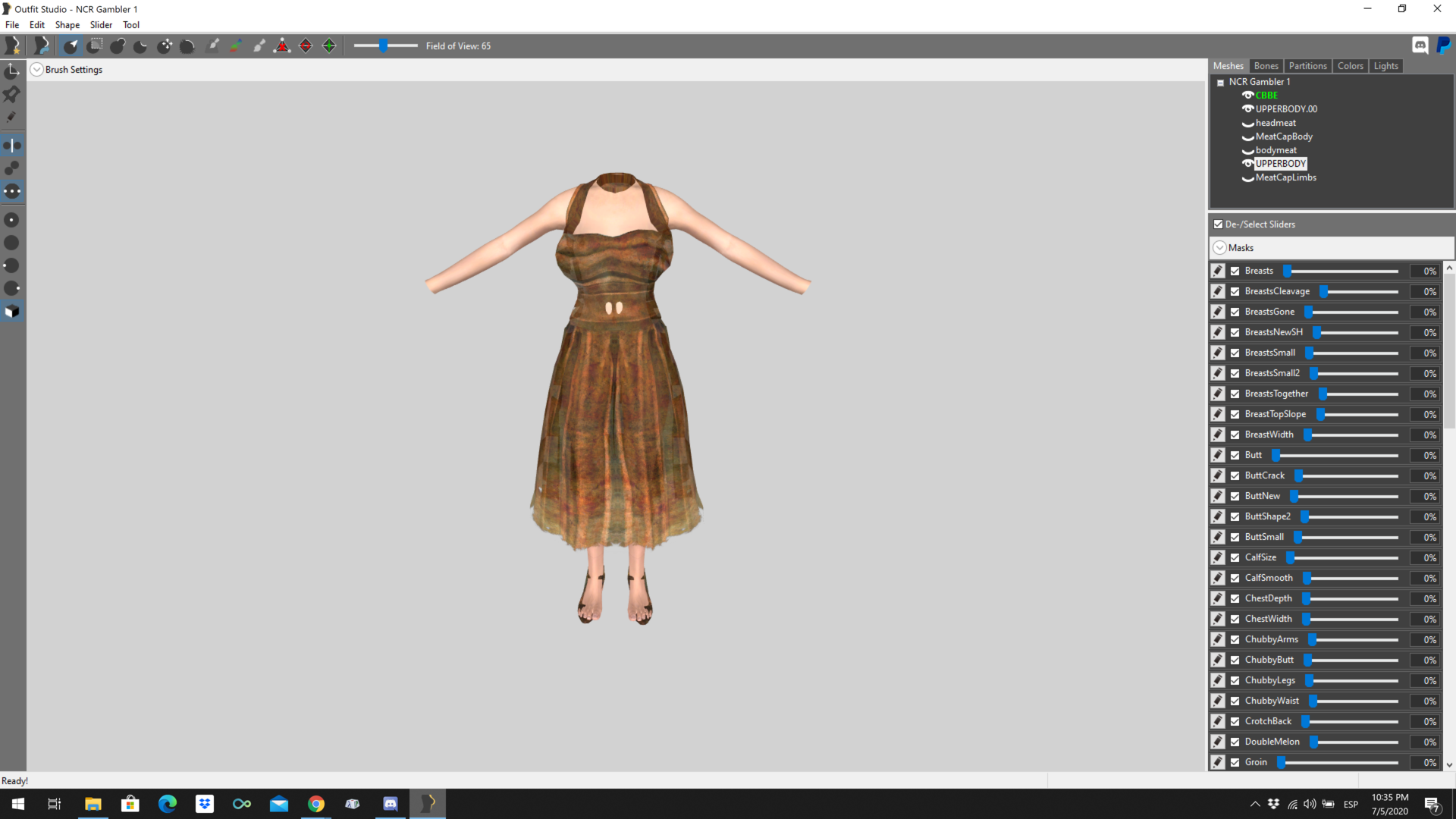Viewport: 1456px width, 819px height.
Task: Toggle Global Brush Collision option
Action: [12, 191]
